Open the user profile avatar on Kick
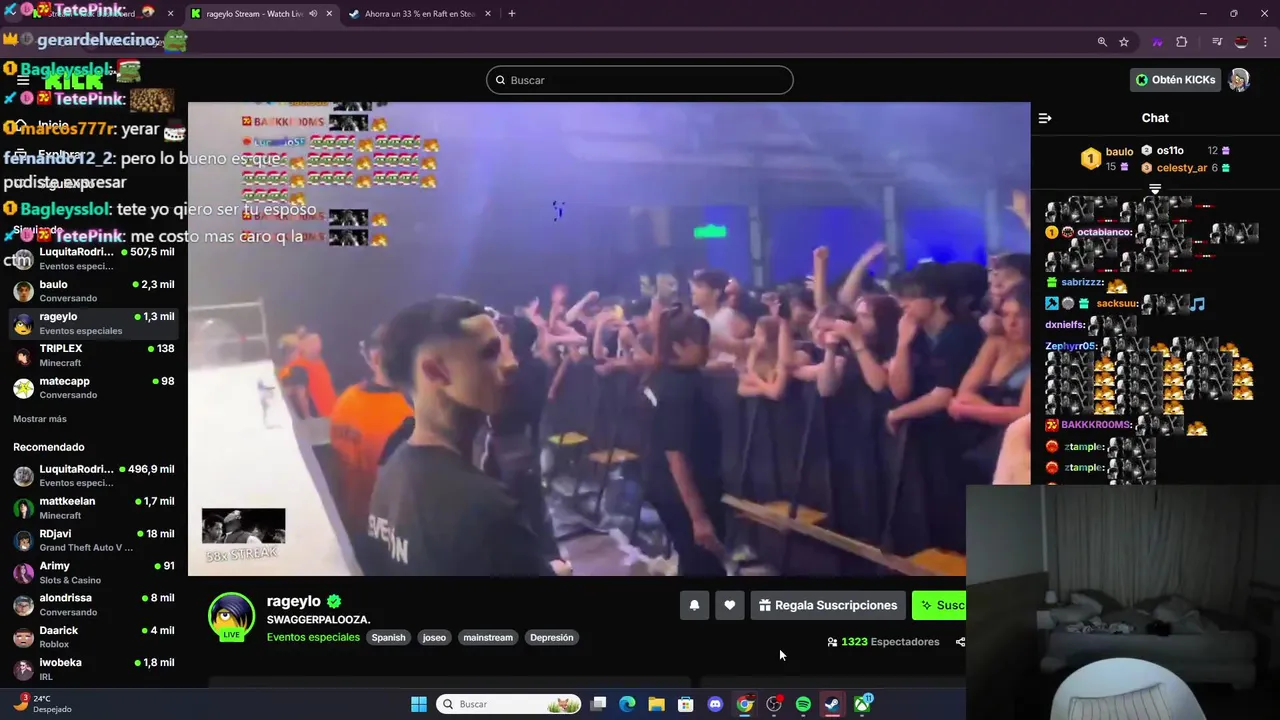This screenshot has height=720, width=1280. click(x=1239, y=80)
